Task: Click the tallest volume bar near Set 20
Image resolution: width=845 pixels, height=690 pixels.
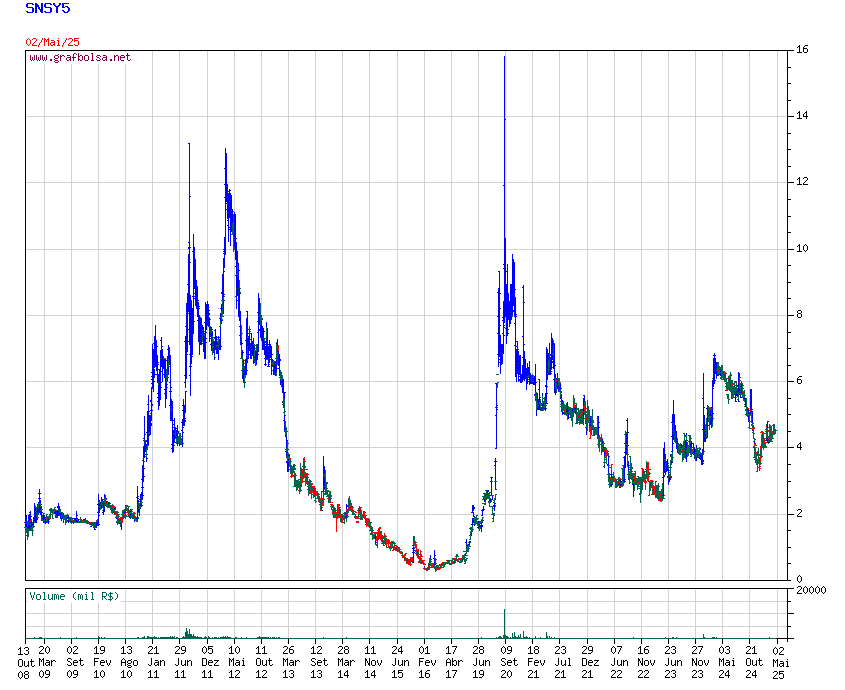Action: click(x=504, y=624)
